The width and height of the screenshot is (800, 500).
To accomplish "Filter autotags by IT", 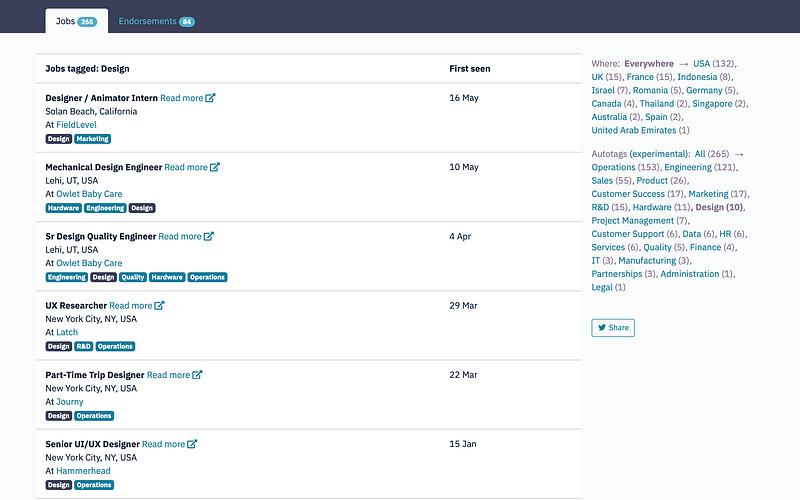I will (x=595, y=260).
